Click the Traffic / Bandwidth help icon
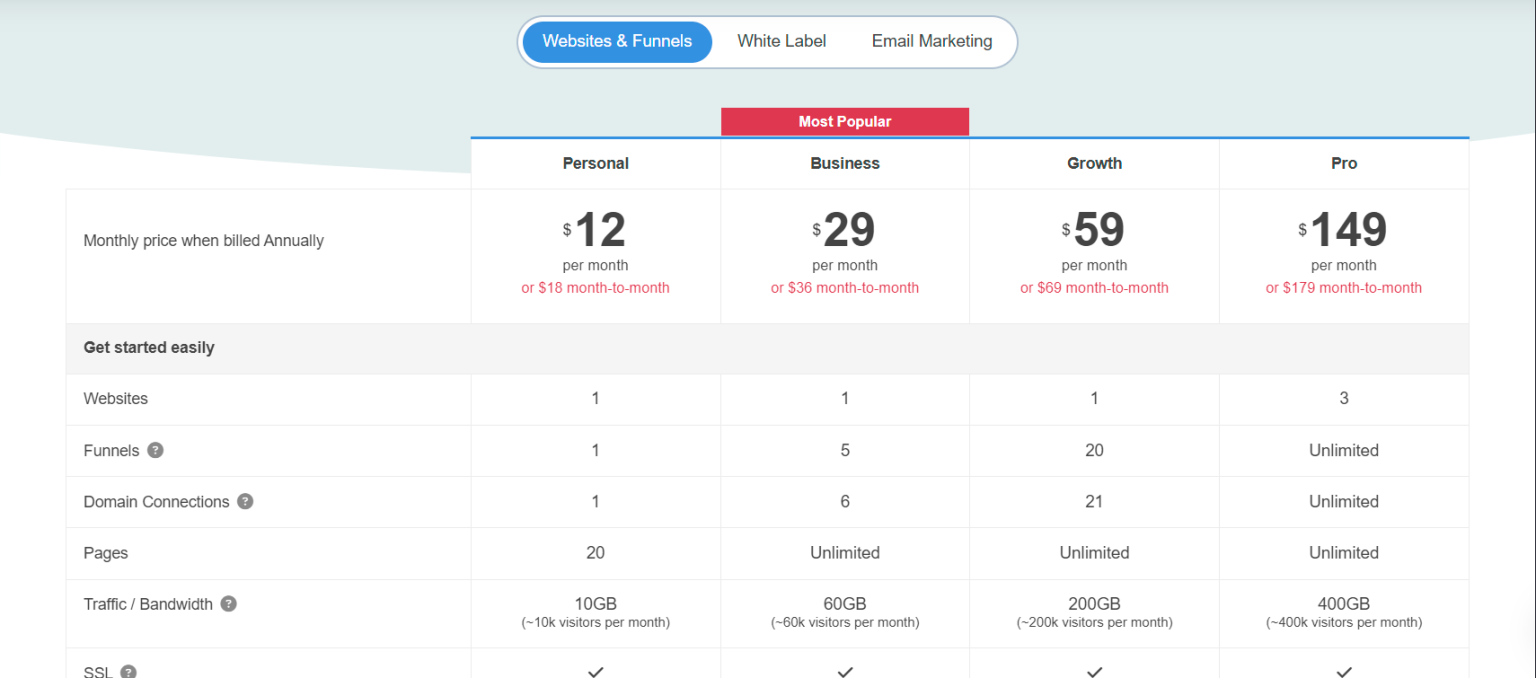This screenshot has width=1536, height=678. pos(228,603)
